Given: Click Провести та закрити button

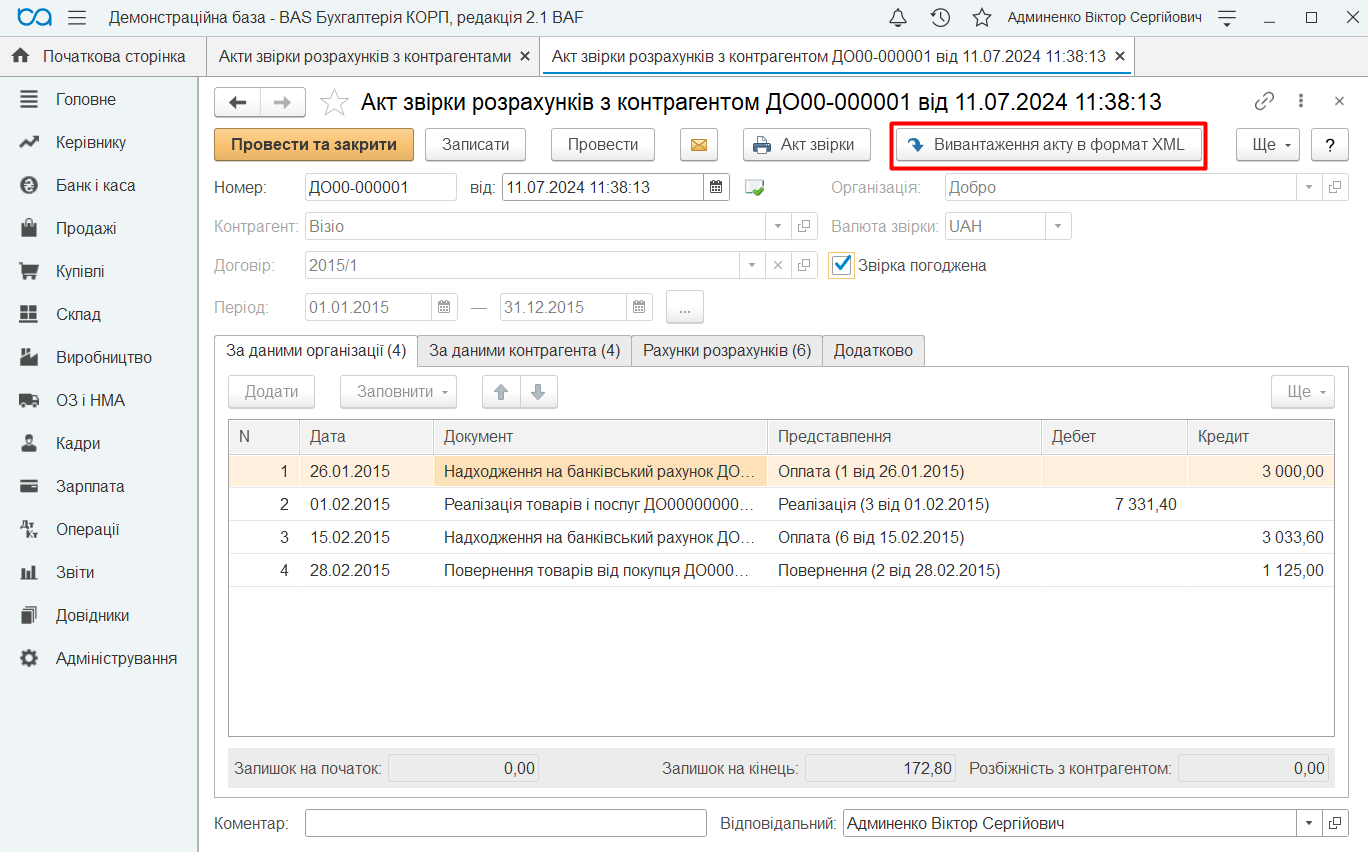Looking at the screenshot, I should [314, 145].
